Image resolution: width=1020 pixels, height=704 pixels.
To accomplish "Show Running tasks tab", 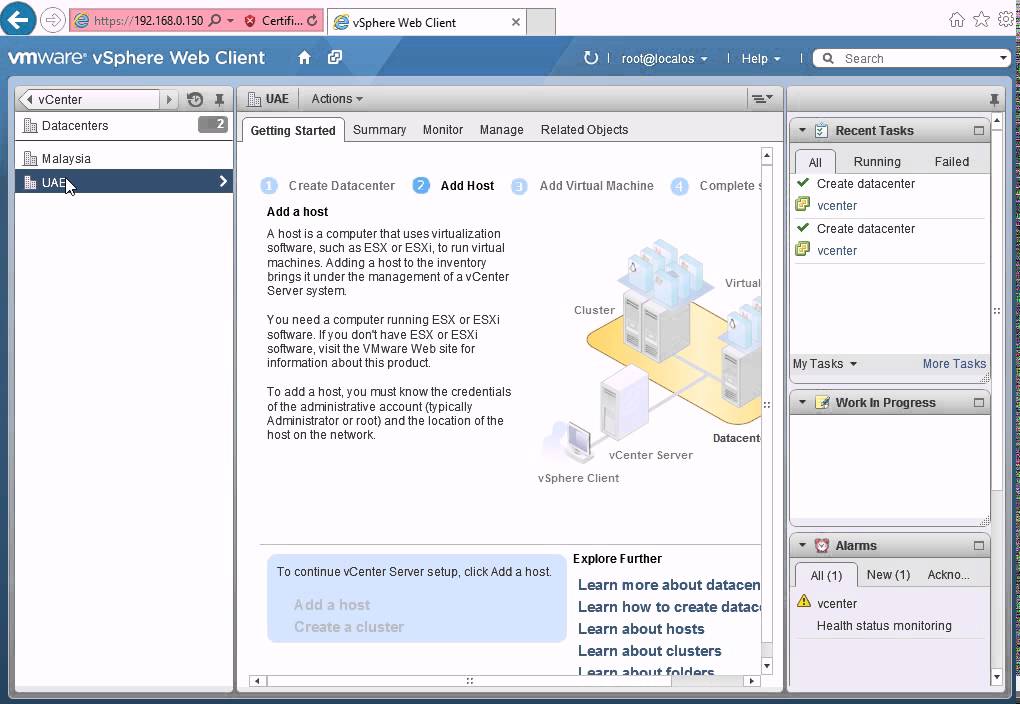I will click(x=877, y=161).
